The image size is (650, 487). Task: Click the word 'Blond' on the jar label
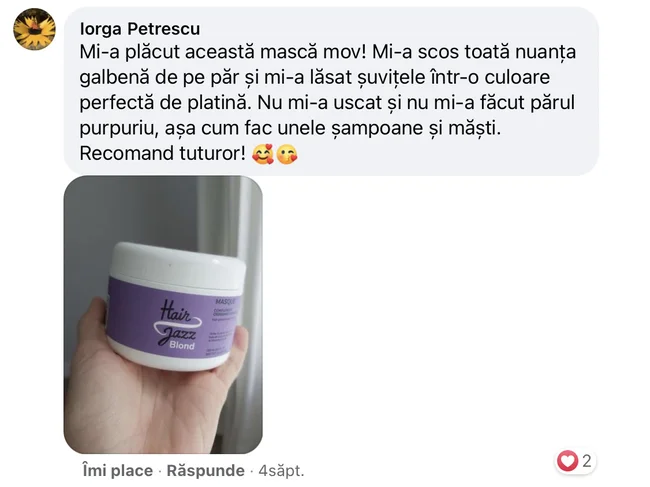182,345
